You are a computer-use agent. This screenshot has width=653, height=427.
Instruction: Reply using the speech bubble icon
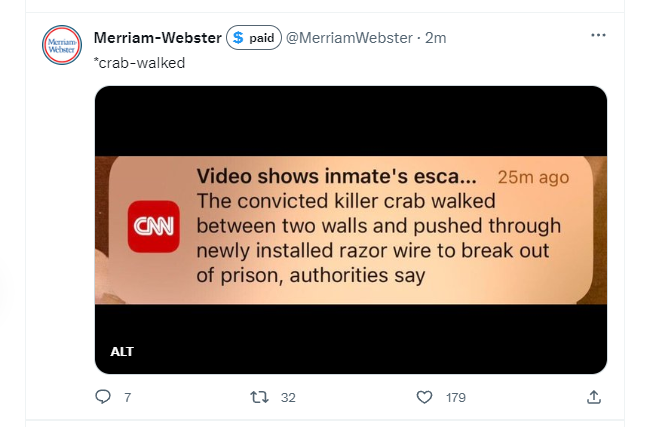click(x=103, y=397)
